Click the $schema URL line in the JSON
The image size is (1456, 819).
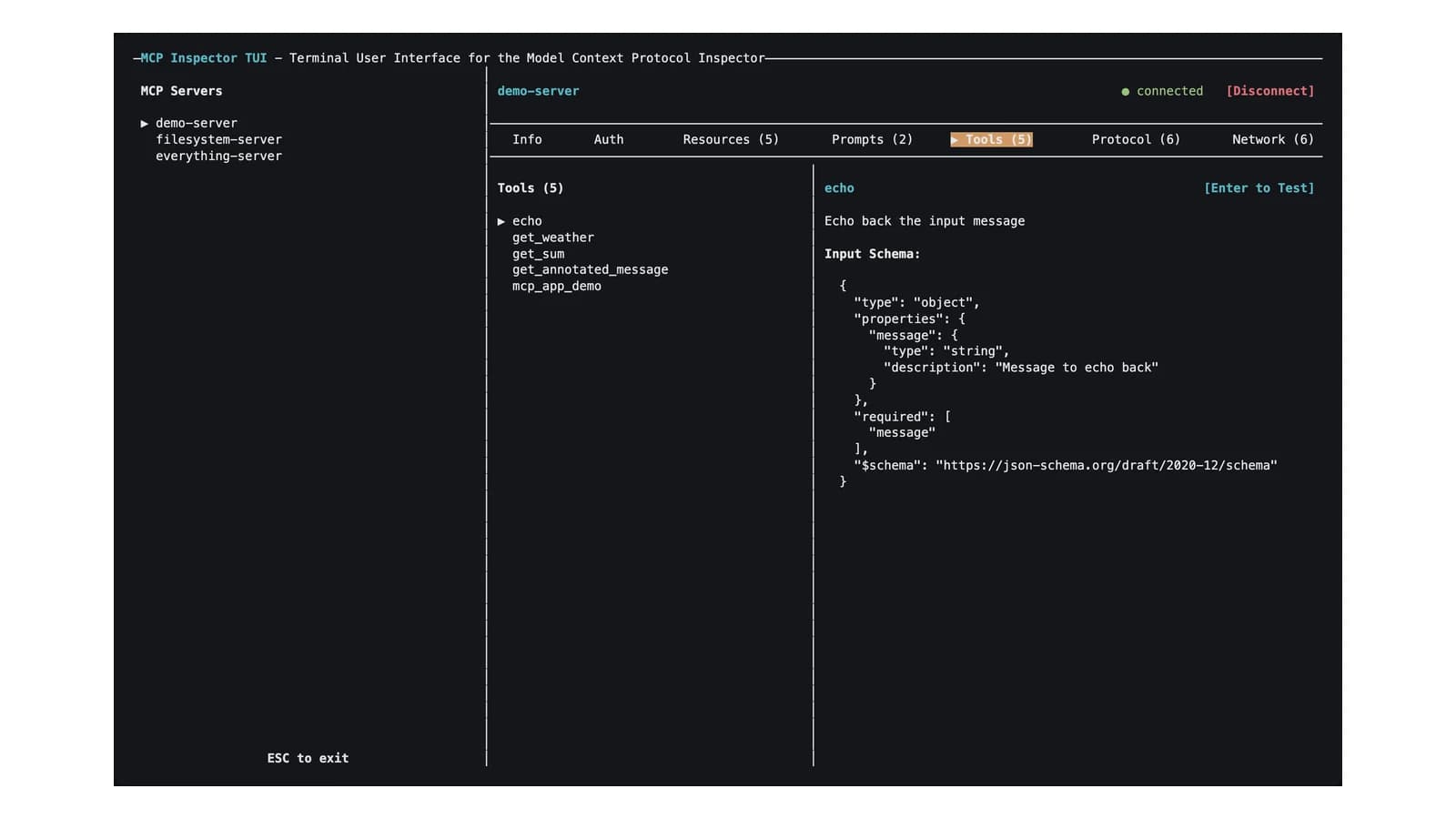tap(1066, 465)
